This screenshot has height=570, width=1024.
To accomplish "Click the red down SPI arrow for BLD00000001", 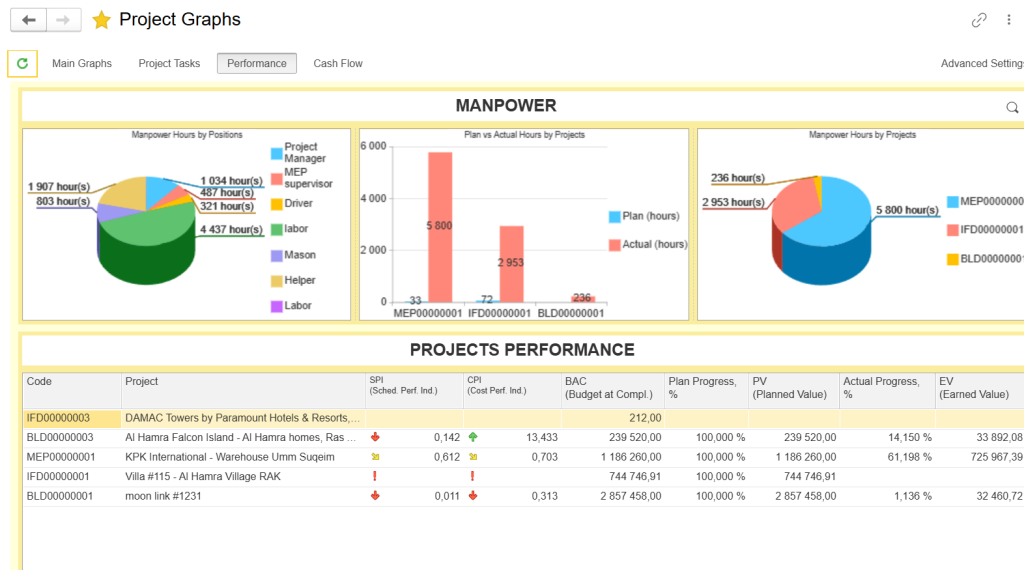I will click(x=375, y=496).
